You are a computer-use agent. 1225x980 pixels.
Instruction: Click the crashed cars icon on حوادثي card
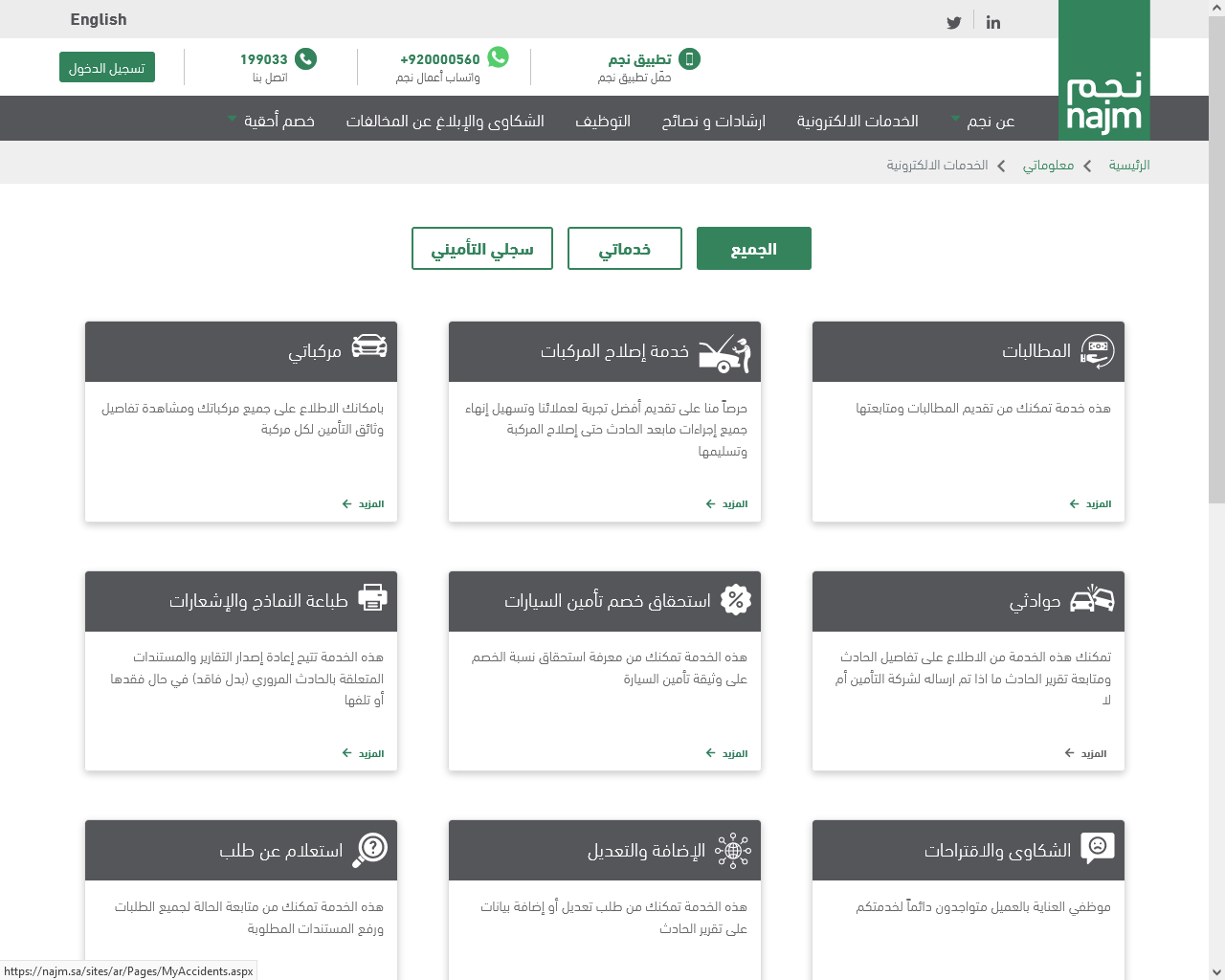(1091, 600)
